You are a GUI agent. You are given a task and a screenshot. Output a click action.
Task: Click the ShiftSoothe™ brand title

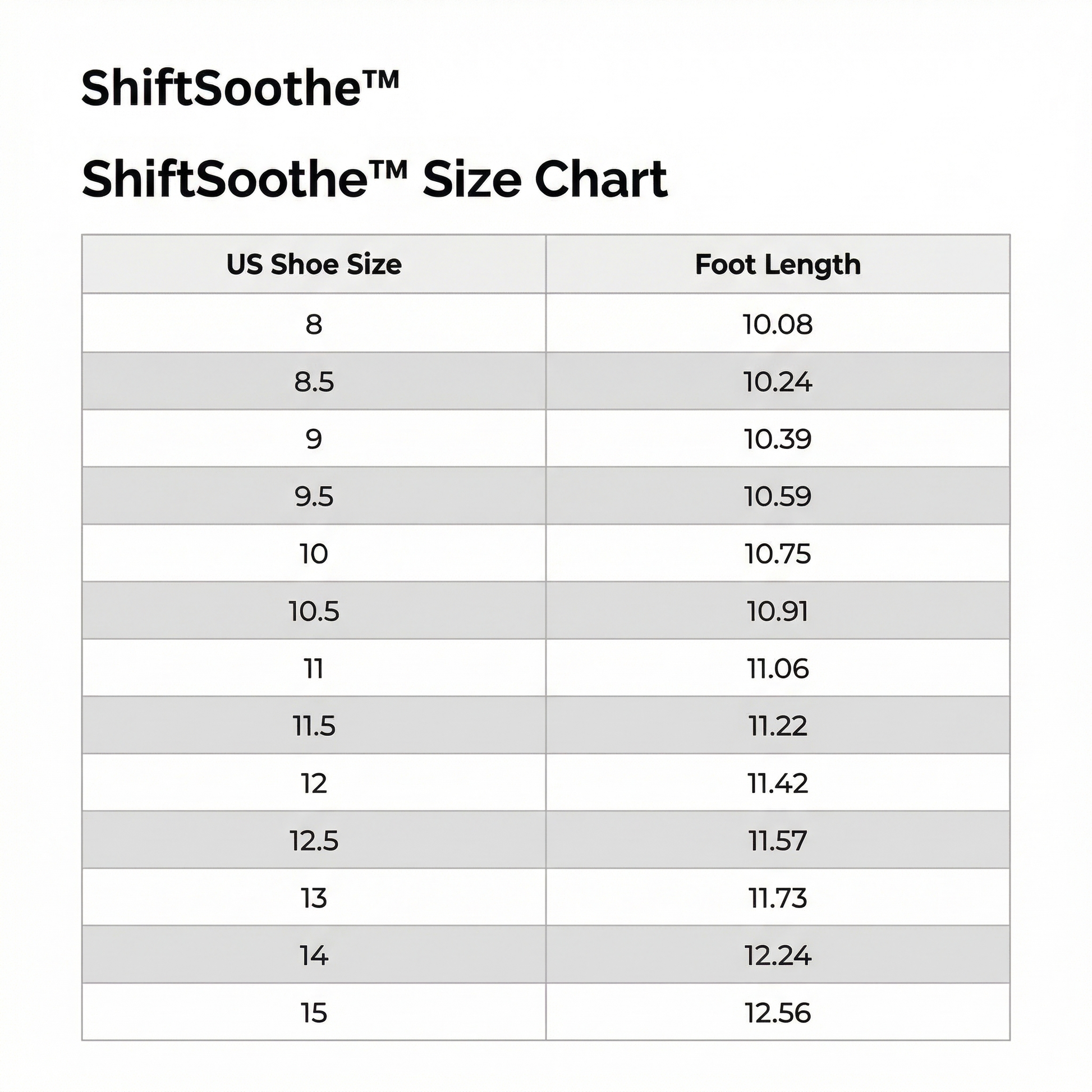[x=240, y=89]
